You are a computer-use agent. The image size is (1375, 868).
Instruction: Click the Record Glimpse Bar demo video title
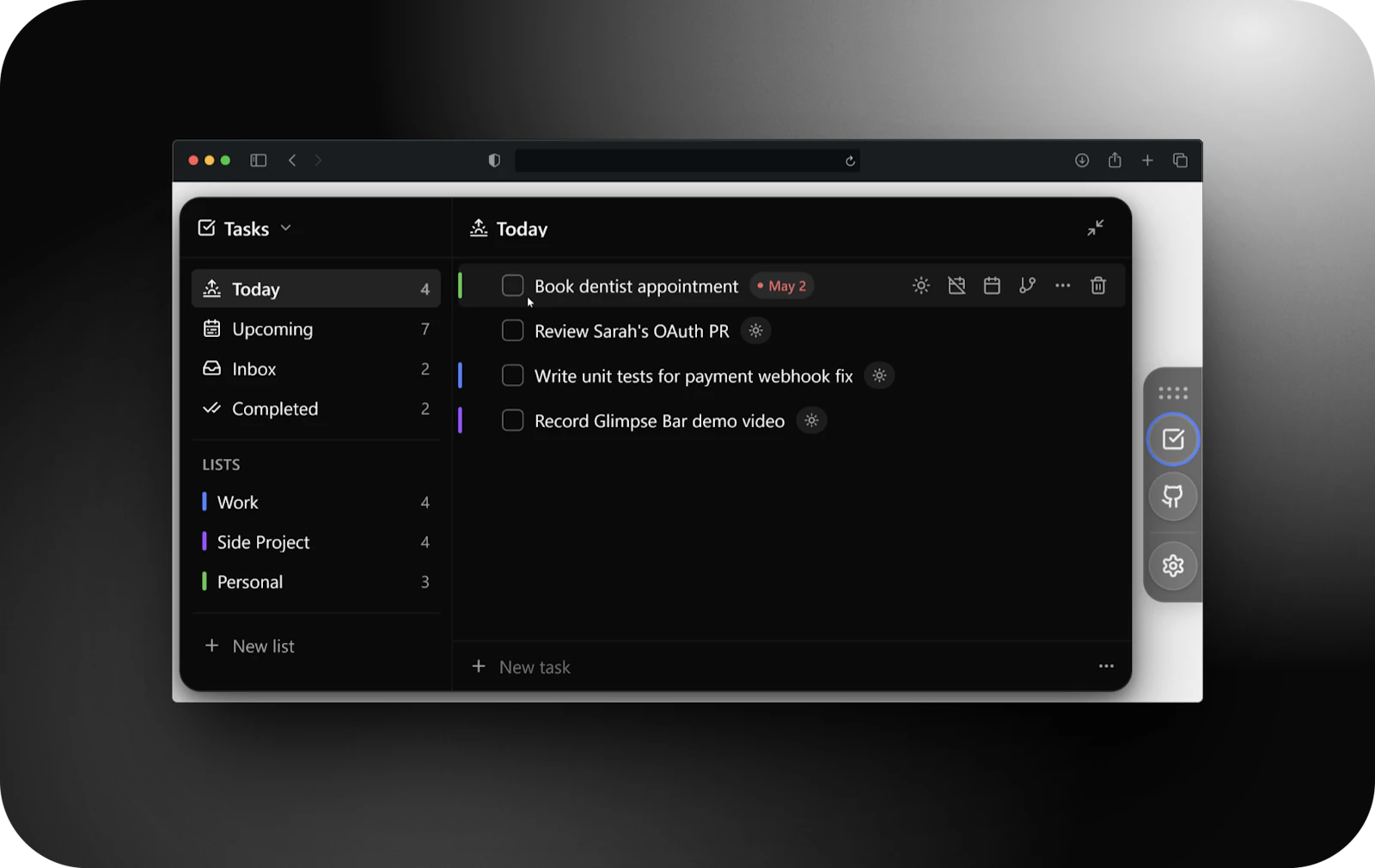tap(659, 421)
